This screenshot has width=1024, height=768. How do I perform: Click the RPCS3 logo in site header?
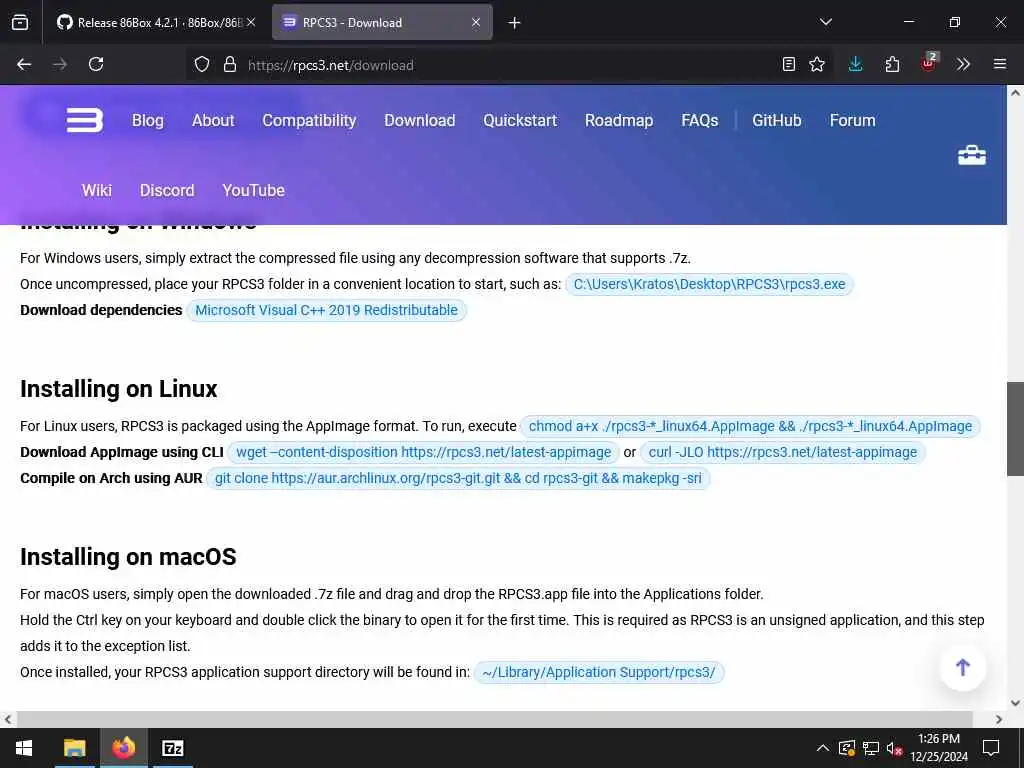point(84,120)
